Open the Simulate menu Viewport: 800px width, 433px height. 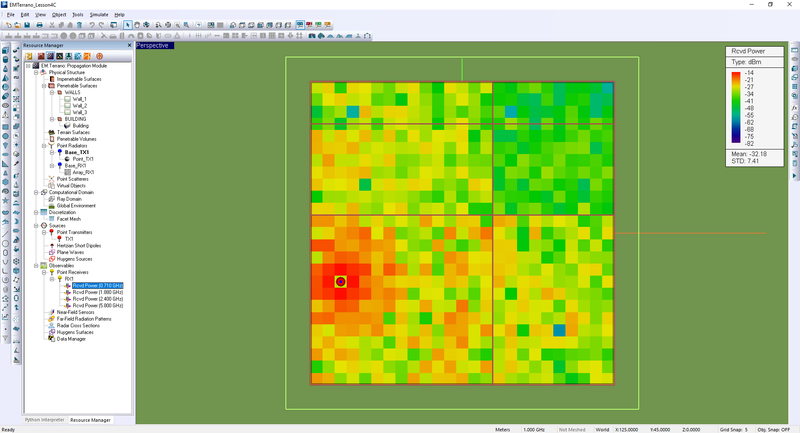coord(99,15)
